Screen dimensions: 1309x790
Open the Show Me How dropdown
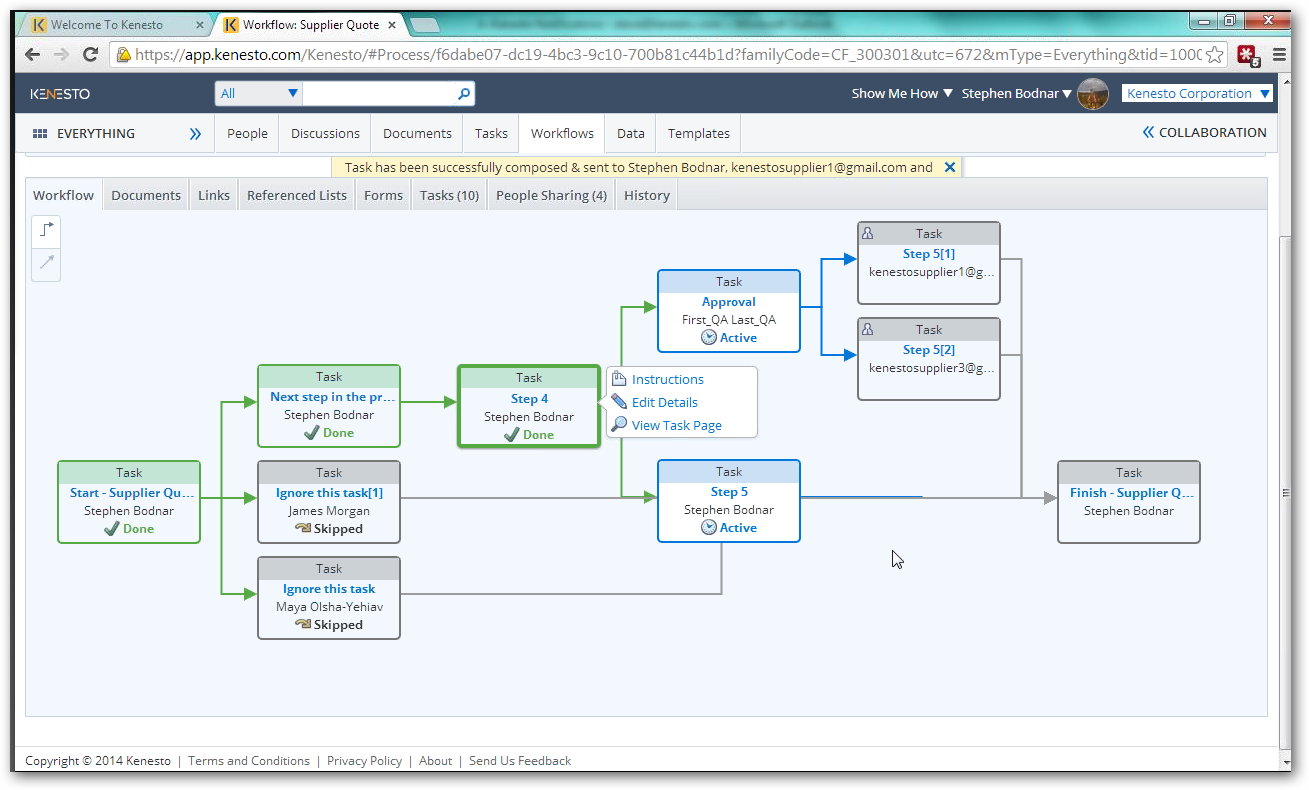click(902, 93)
